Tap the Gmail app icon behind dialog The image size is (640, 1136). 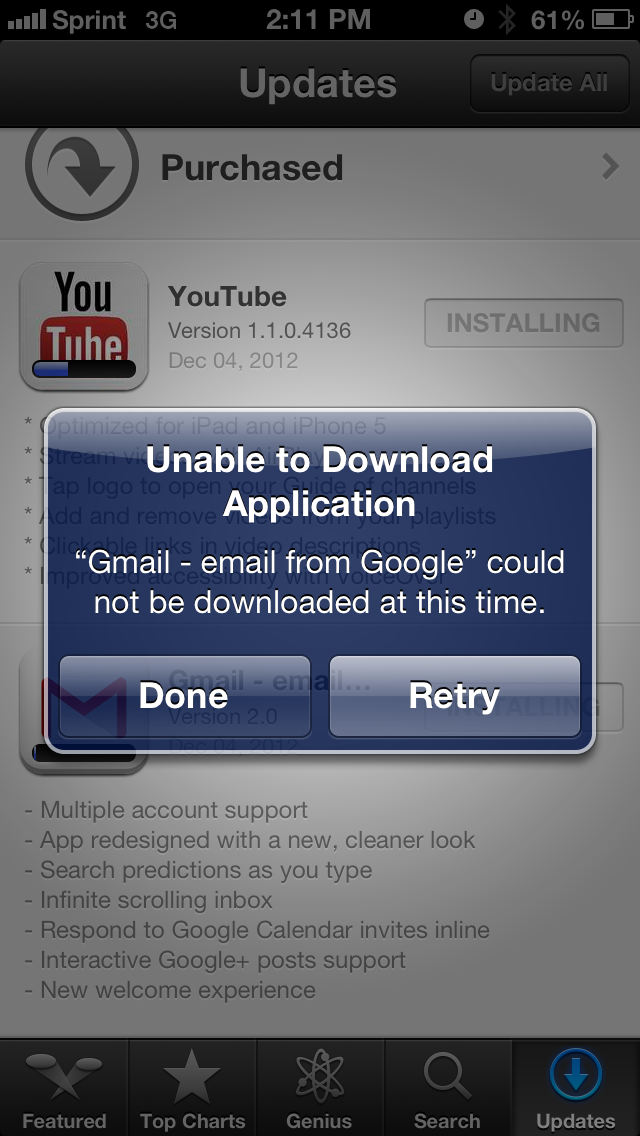coord(84,709)
